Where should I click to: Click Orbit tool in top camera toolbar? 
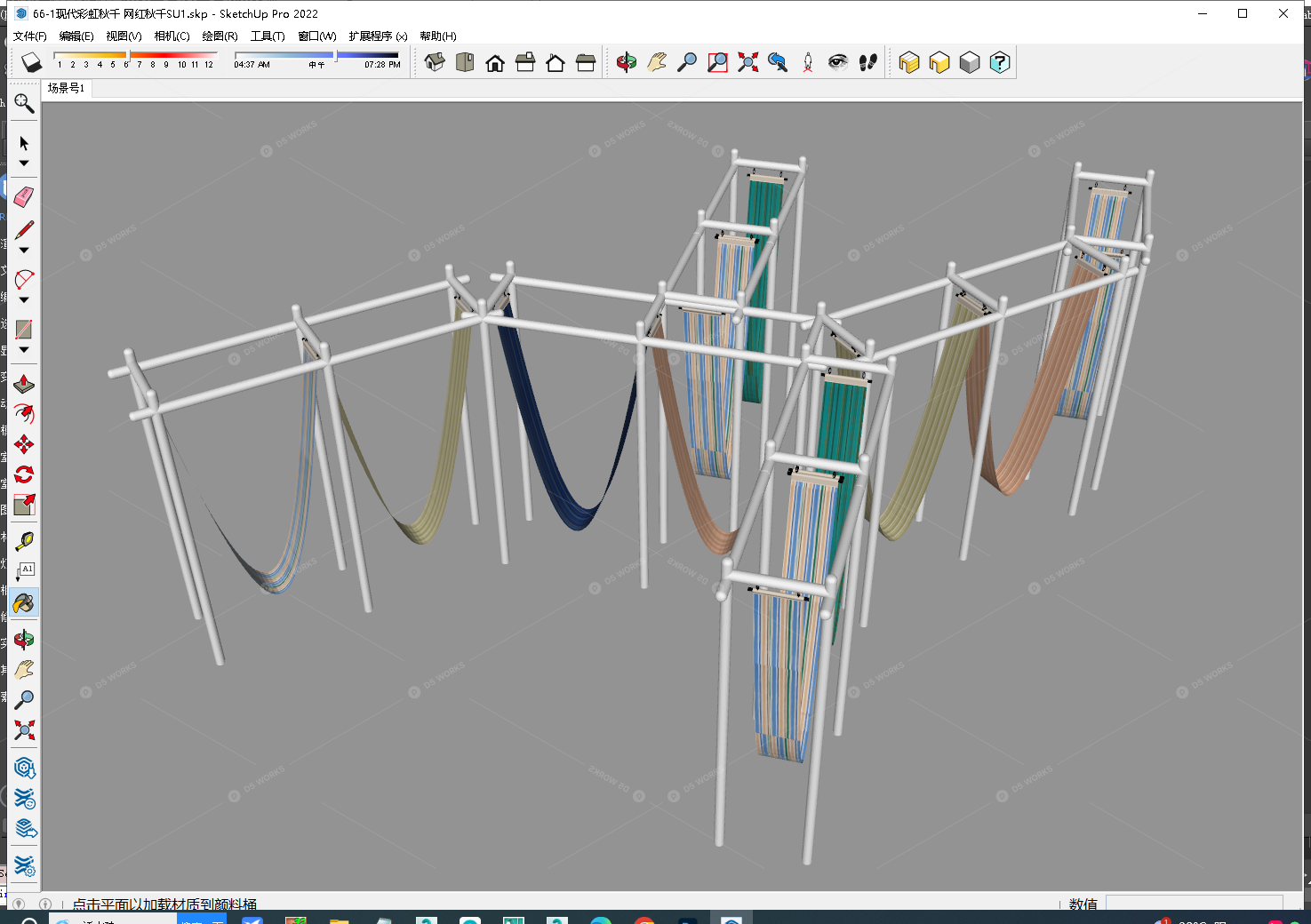click(627, 62)
